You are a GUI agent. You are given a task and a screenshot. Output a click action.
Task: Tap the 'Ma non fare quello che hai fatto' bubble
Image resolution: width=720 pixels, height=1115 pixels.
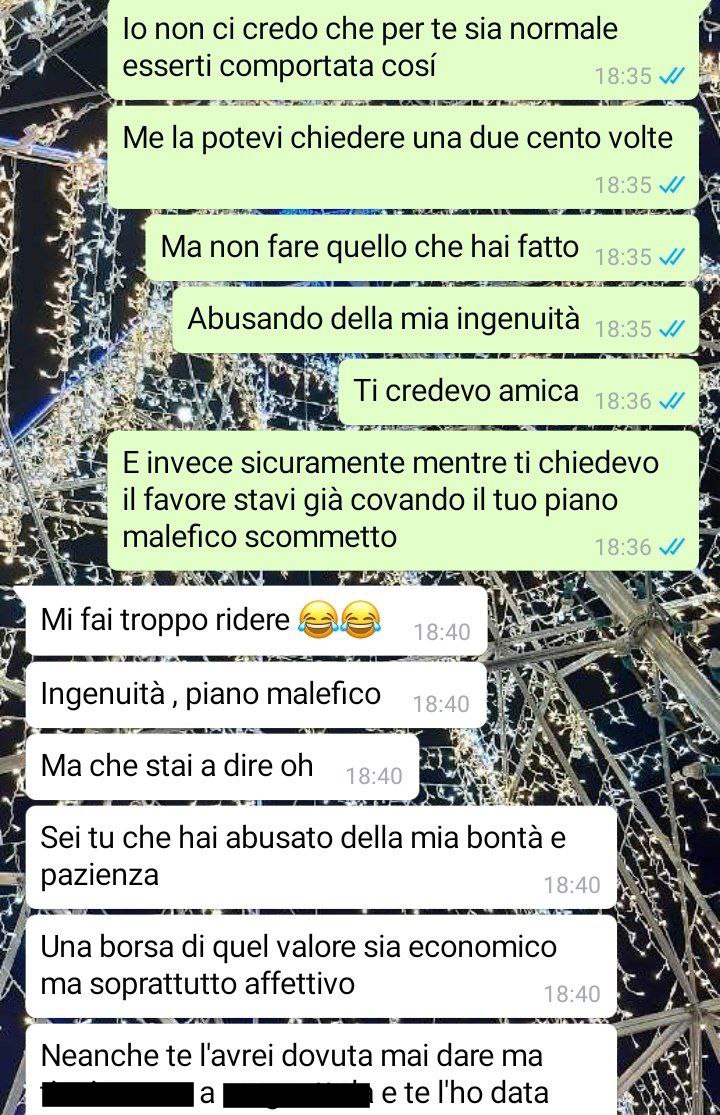click(x=422, y=248)
